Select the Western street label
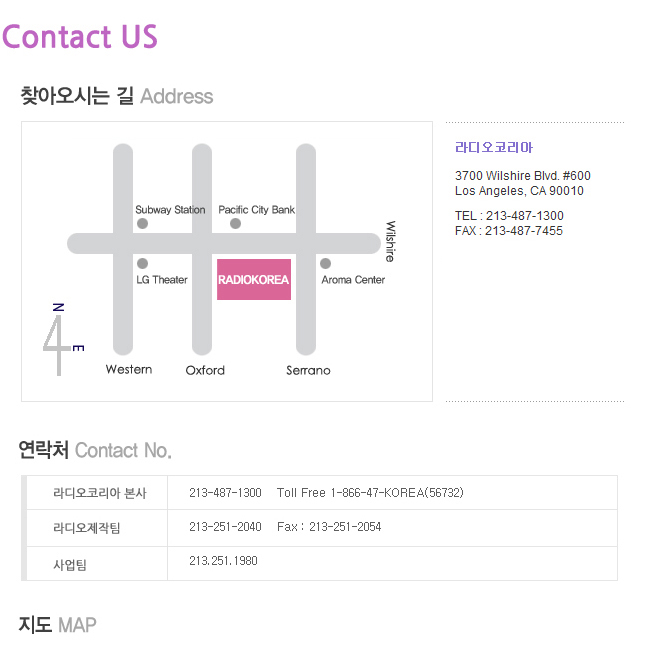Viewport: 645px width, 654px height. click(x=129, y=370)
